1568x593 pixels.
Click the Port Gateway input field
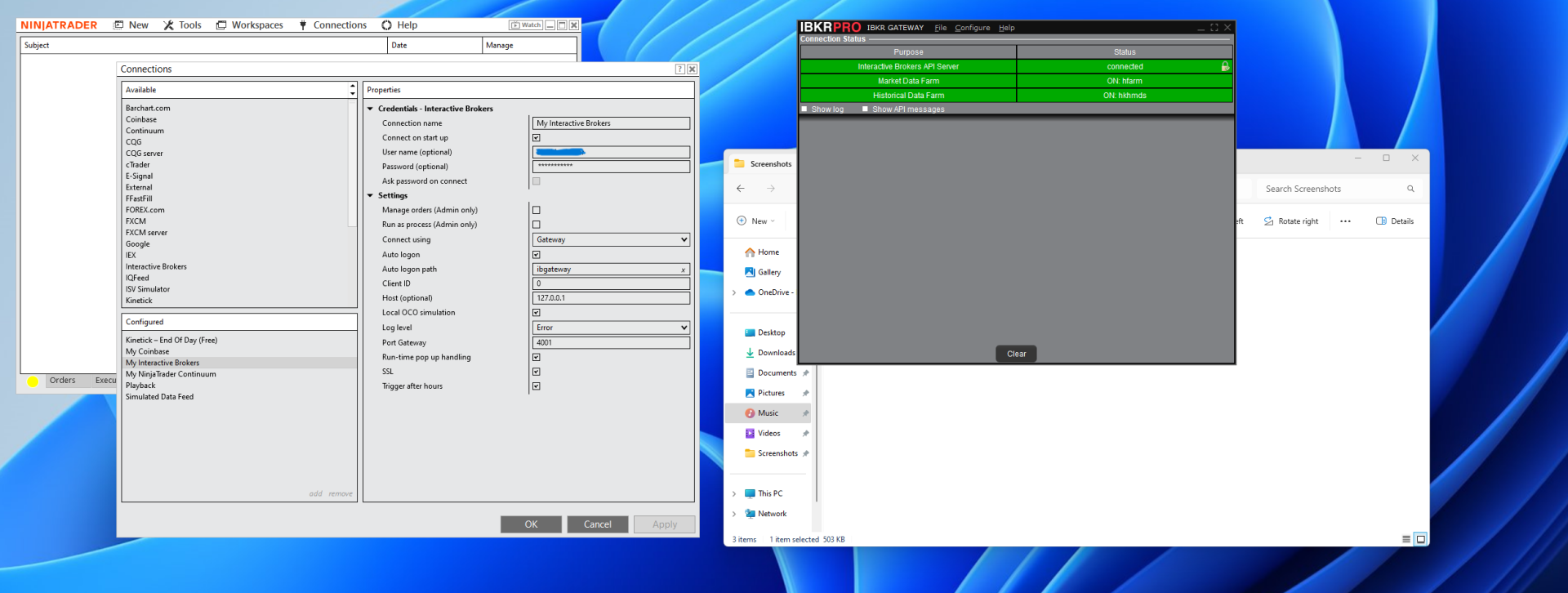coord(611,343)
